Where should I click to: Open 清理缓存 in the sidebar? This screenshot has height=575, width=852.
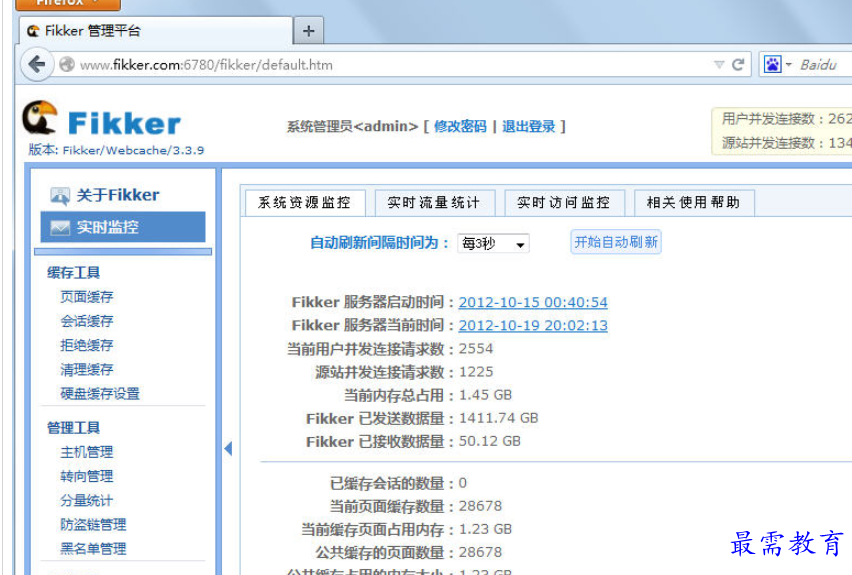87,370
